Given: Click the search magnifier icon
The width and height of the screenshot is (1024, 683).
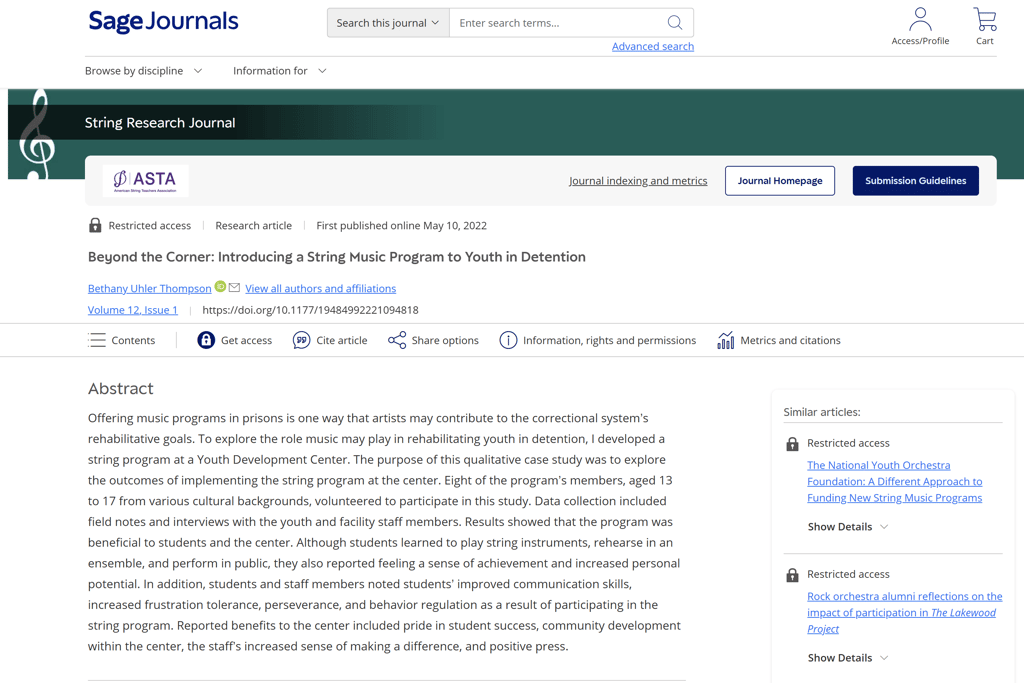Looking at the screenshot, I should tap(675, 23).
